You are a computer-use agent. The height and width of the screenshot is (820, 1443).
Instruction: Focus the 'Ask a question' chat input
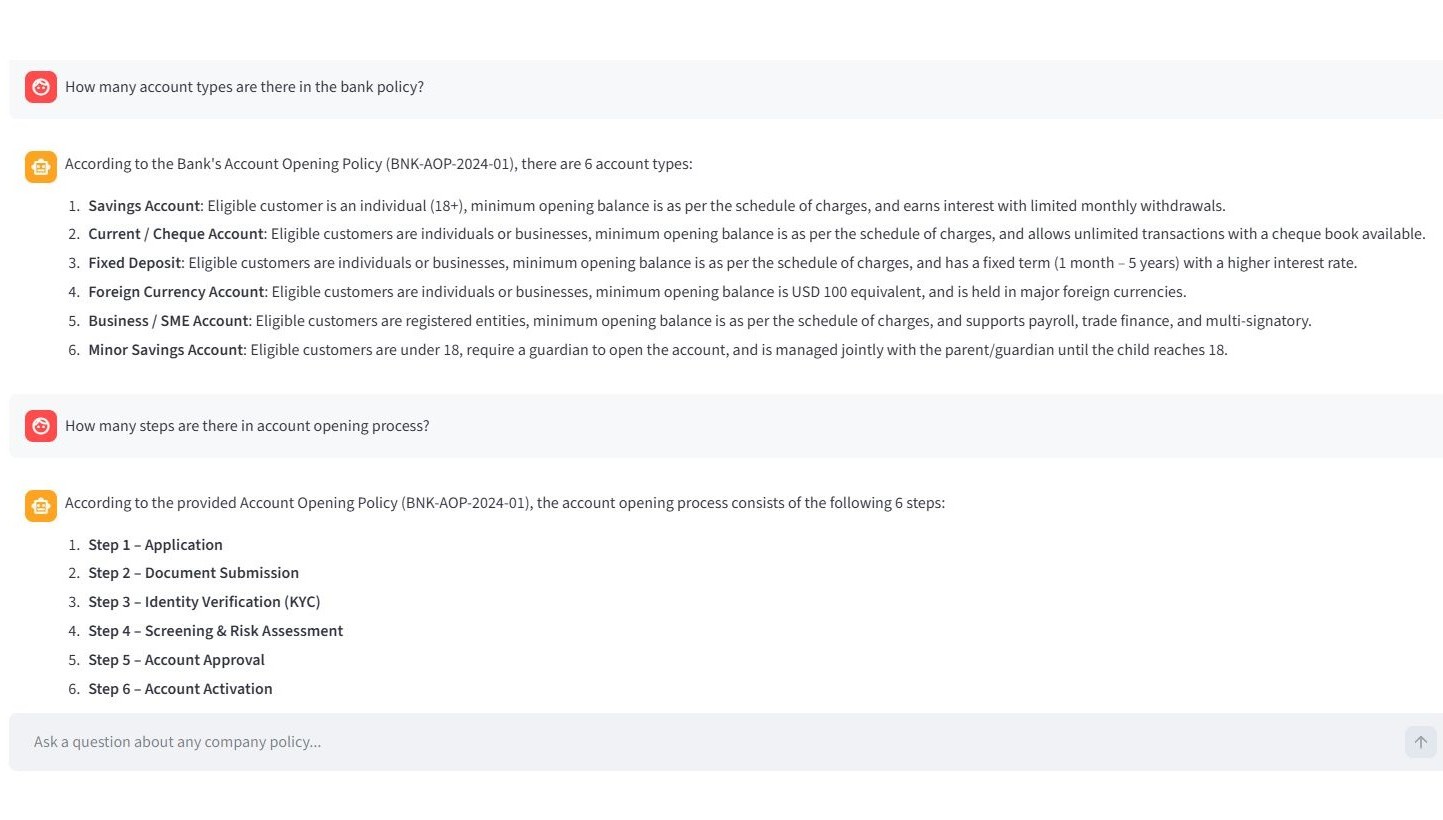click(700, 742)
